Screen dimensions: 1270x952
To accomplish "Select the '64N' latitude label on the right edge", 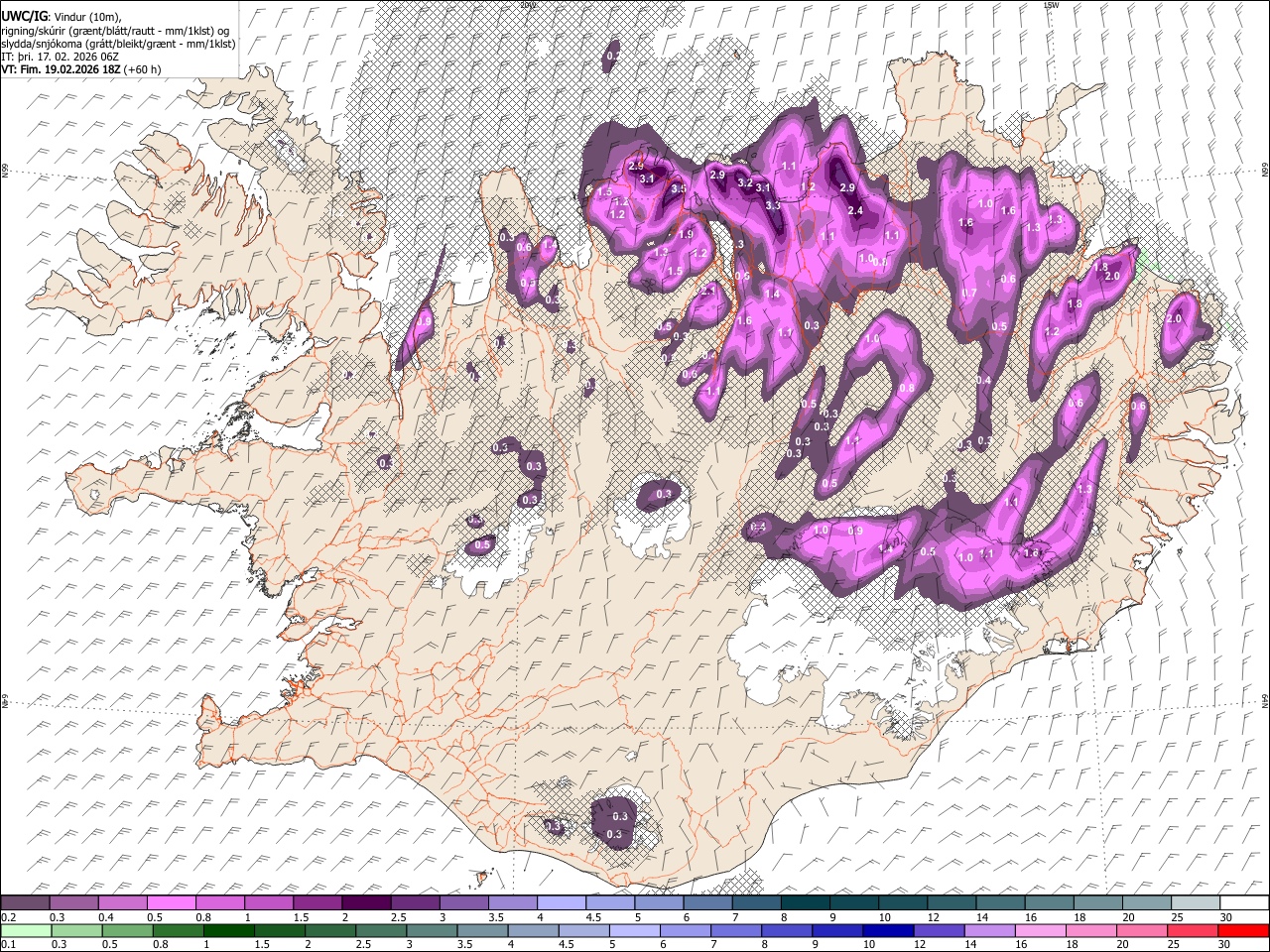I will pyautogui.click(x=1264, y=700).
